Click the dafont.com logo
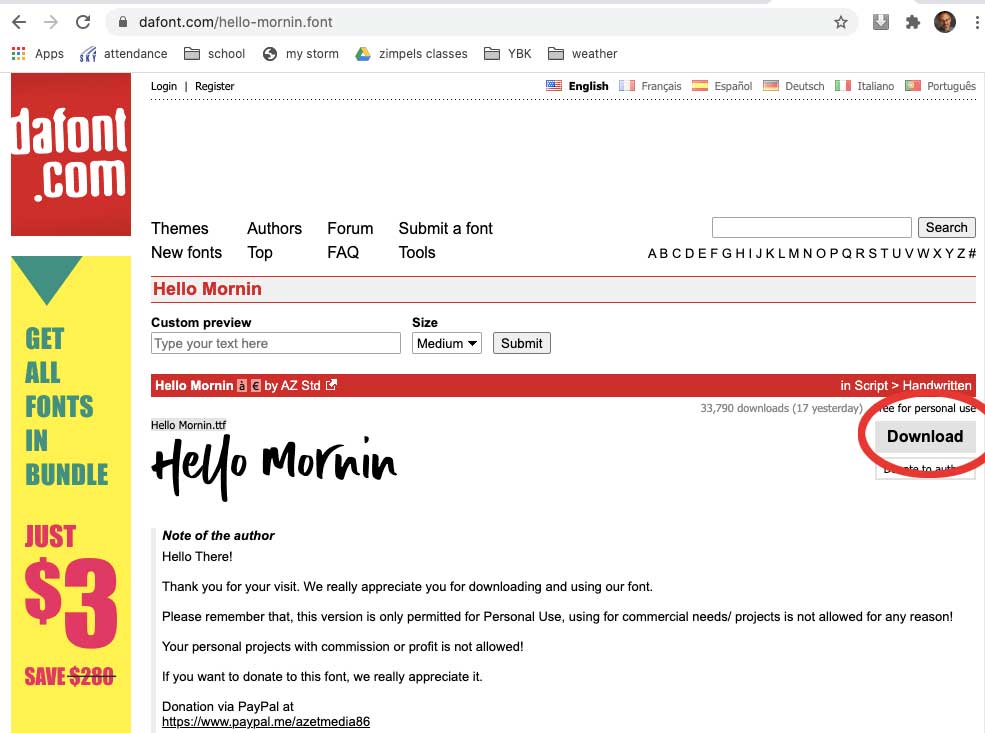Screen dimensions: 985x733 [71, 155]
